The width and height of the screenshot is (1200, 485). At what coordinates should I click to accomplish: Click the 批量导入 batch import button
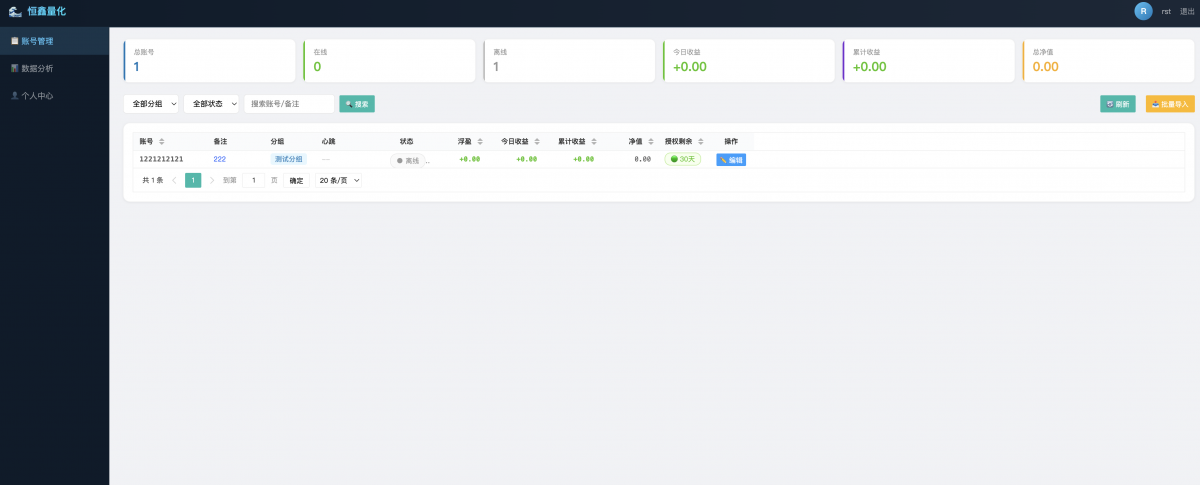[x=1170, y=104]
